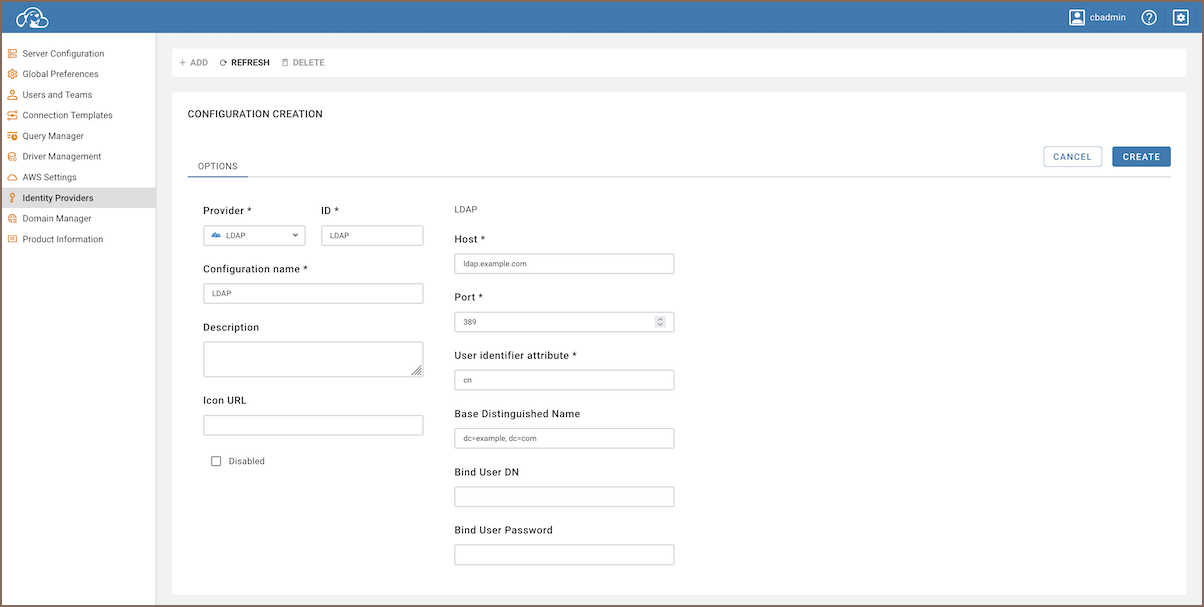This screenshot has height=607, width=1204.
Task: Open Global Preferences from the sidebar
Action: [x=60, y=74]
